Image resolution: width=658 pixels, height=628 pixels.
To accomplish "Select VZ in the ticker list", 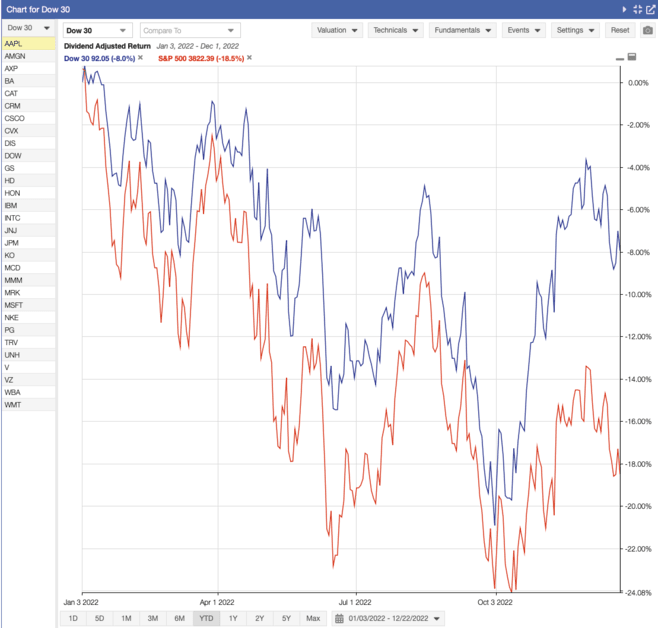I will 29,380.
